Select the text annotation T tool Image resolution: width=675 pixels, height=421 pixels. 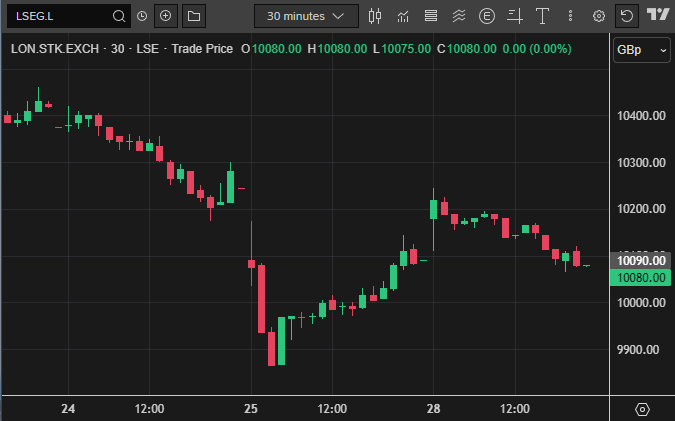(x=542, y=16)
